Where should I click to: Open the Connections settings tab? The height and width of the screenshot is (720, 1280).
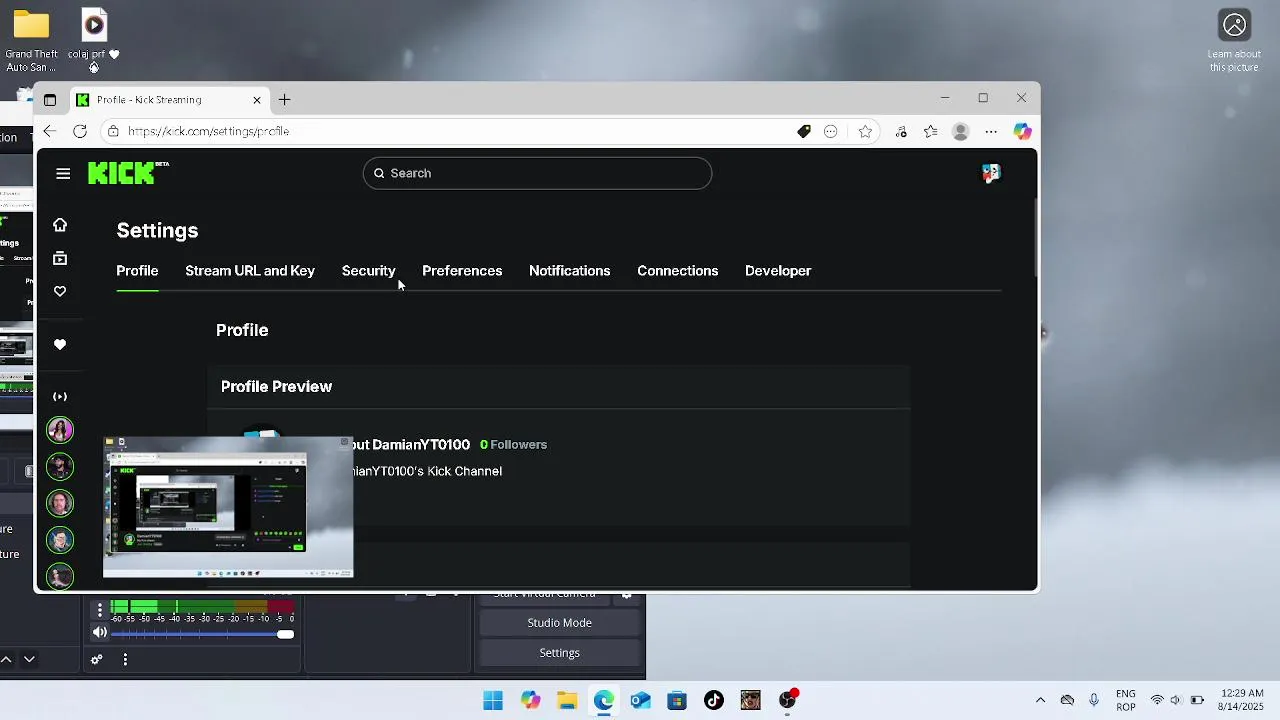click(x=677, y=271)
